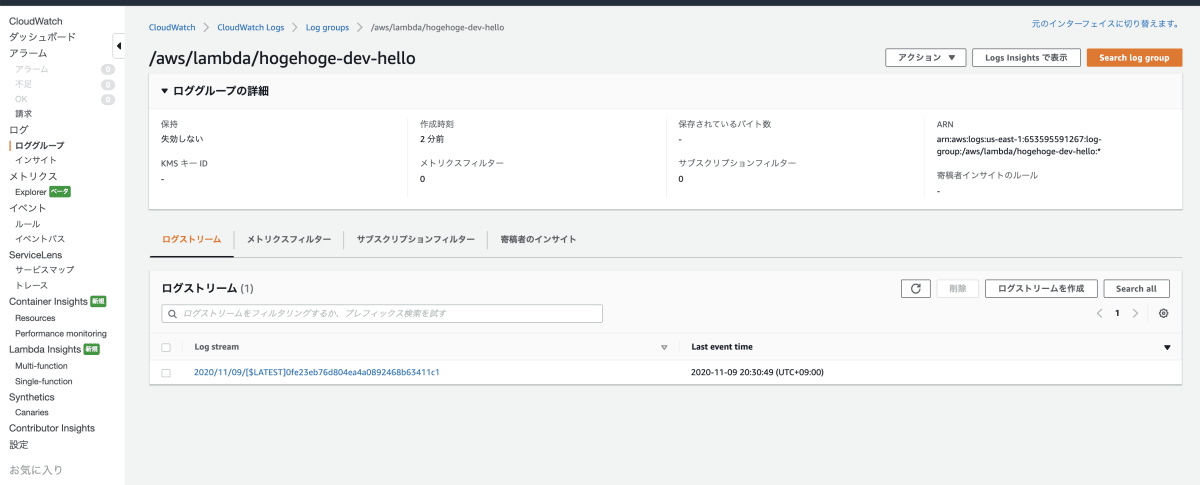Click Logs Insights で表示 button
The width and height of the screenshot is (1200, 485).
(1026, 58)
